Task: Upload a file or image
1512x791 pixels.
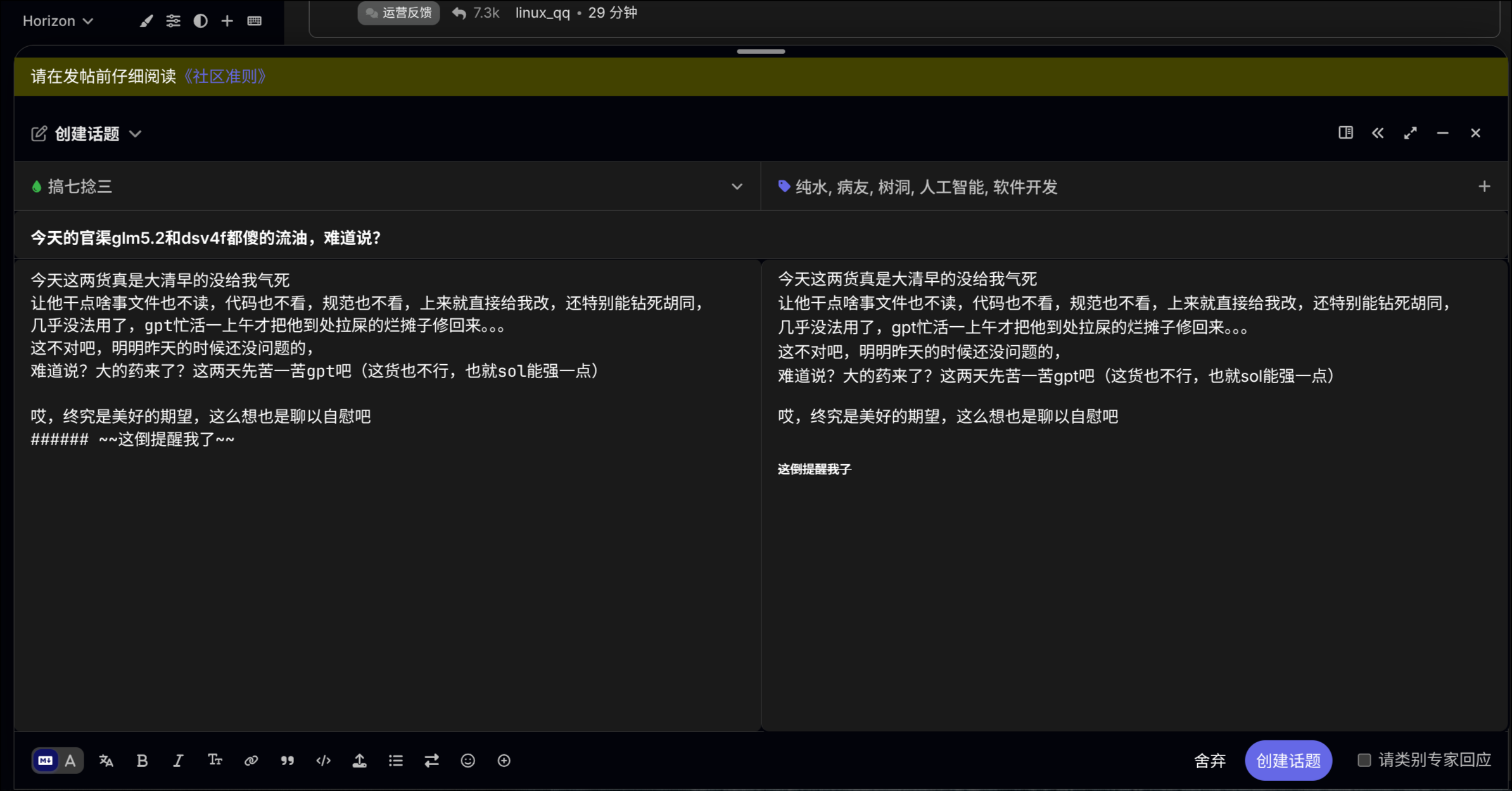Action: [359, 761]
